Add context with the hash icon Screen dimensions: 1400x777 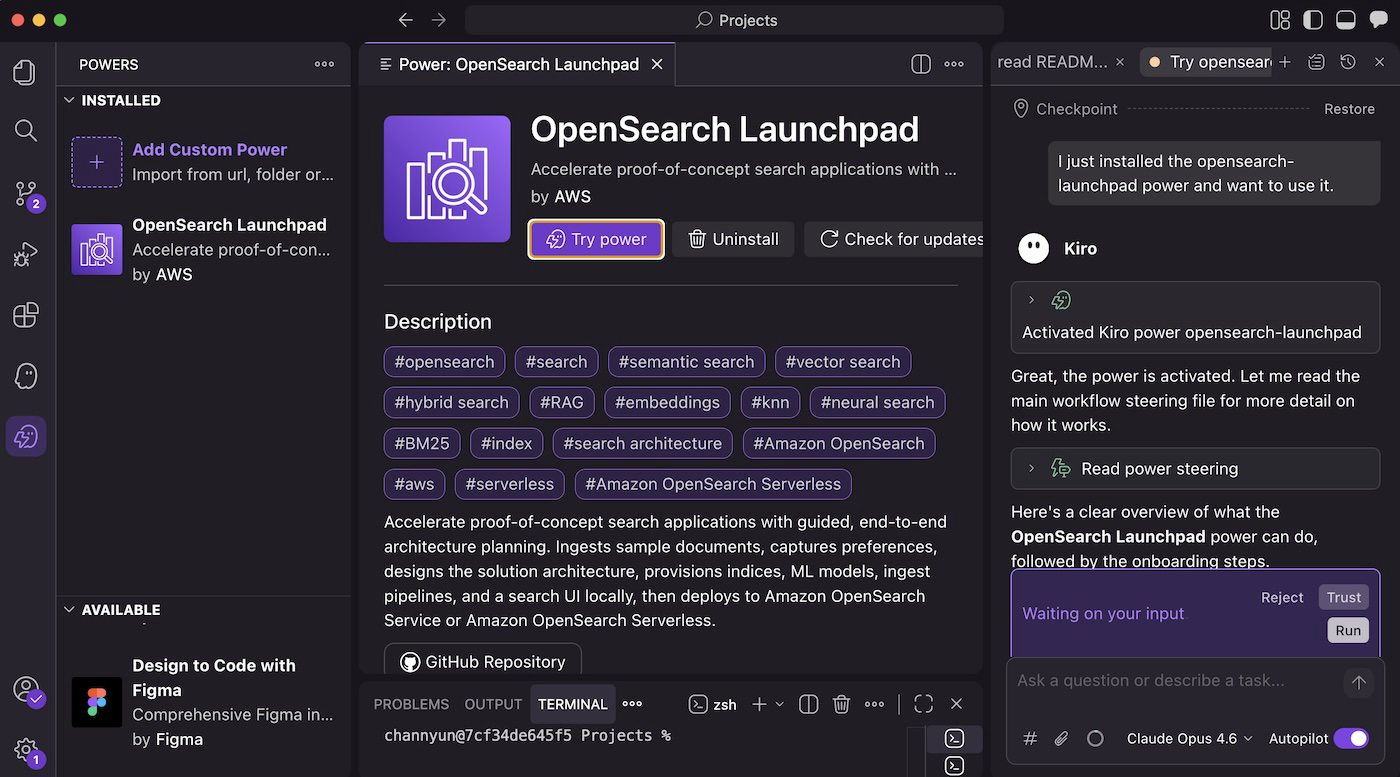1030,739
